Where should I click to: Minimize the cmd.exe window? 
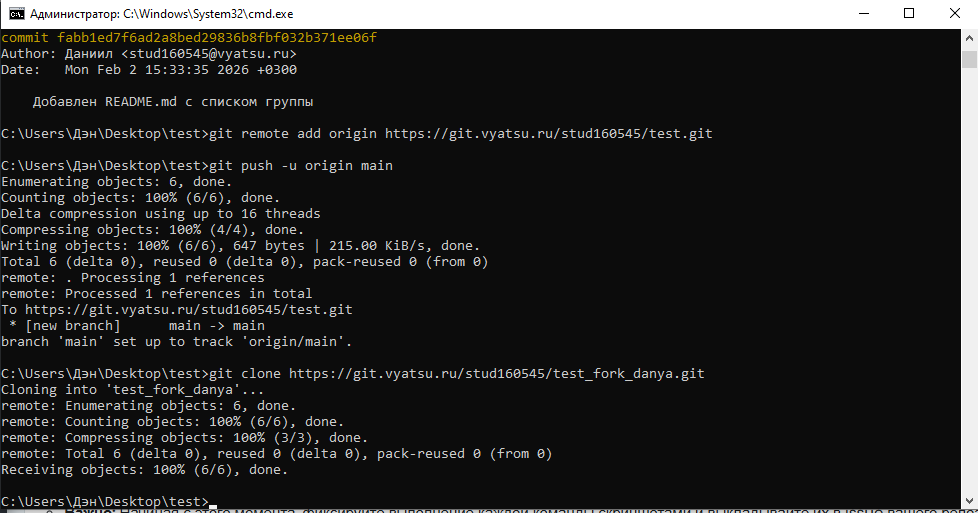pyautogui.click(x=861, y=13)
